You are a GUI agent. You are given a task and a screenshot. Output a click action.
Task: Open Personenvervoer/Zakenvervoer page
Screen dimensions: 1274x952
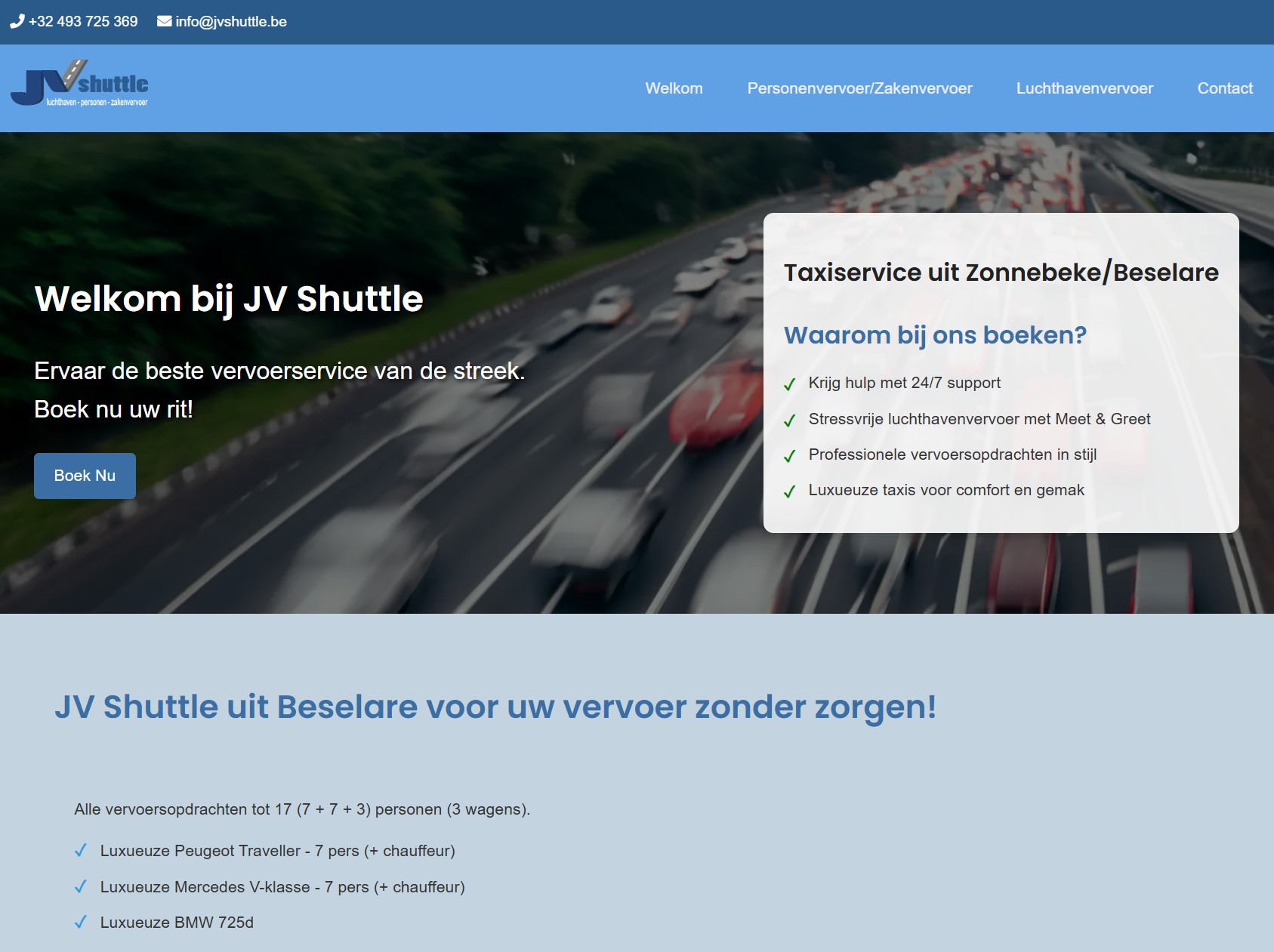pyautogui.click(x=859, y=88)
